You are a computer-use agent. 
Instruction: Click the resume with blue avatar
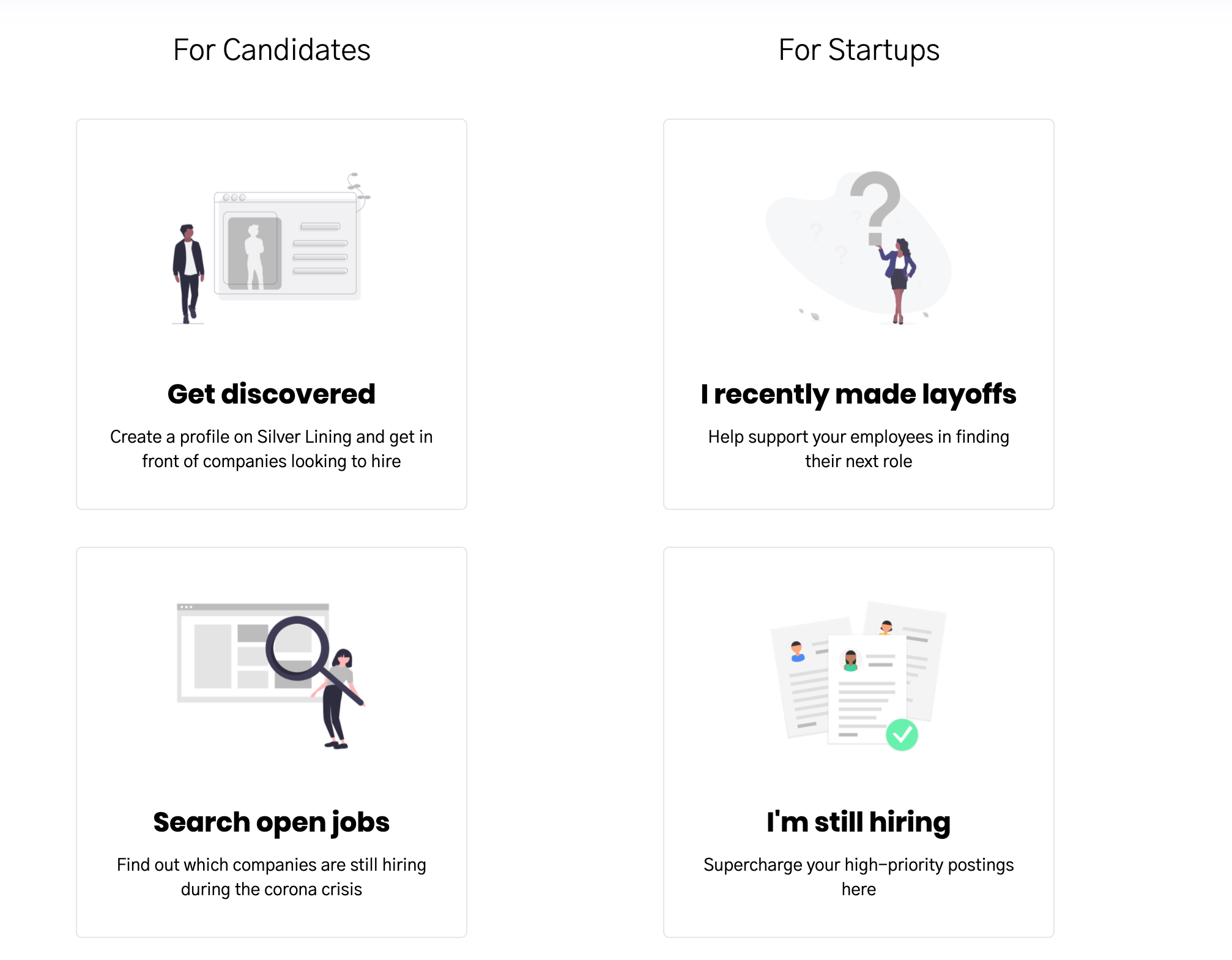click(801, 679)
